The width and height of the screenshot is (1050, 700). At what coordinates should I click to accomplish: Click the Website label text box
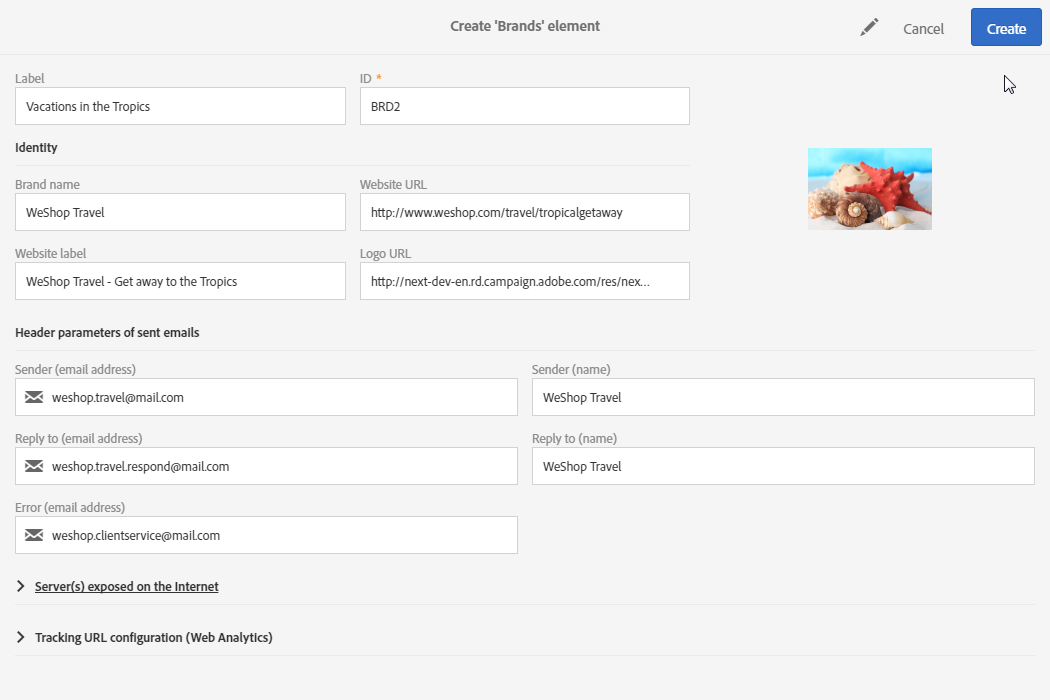click(x=180, y=281)
